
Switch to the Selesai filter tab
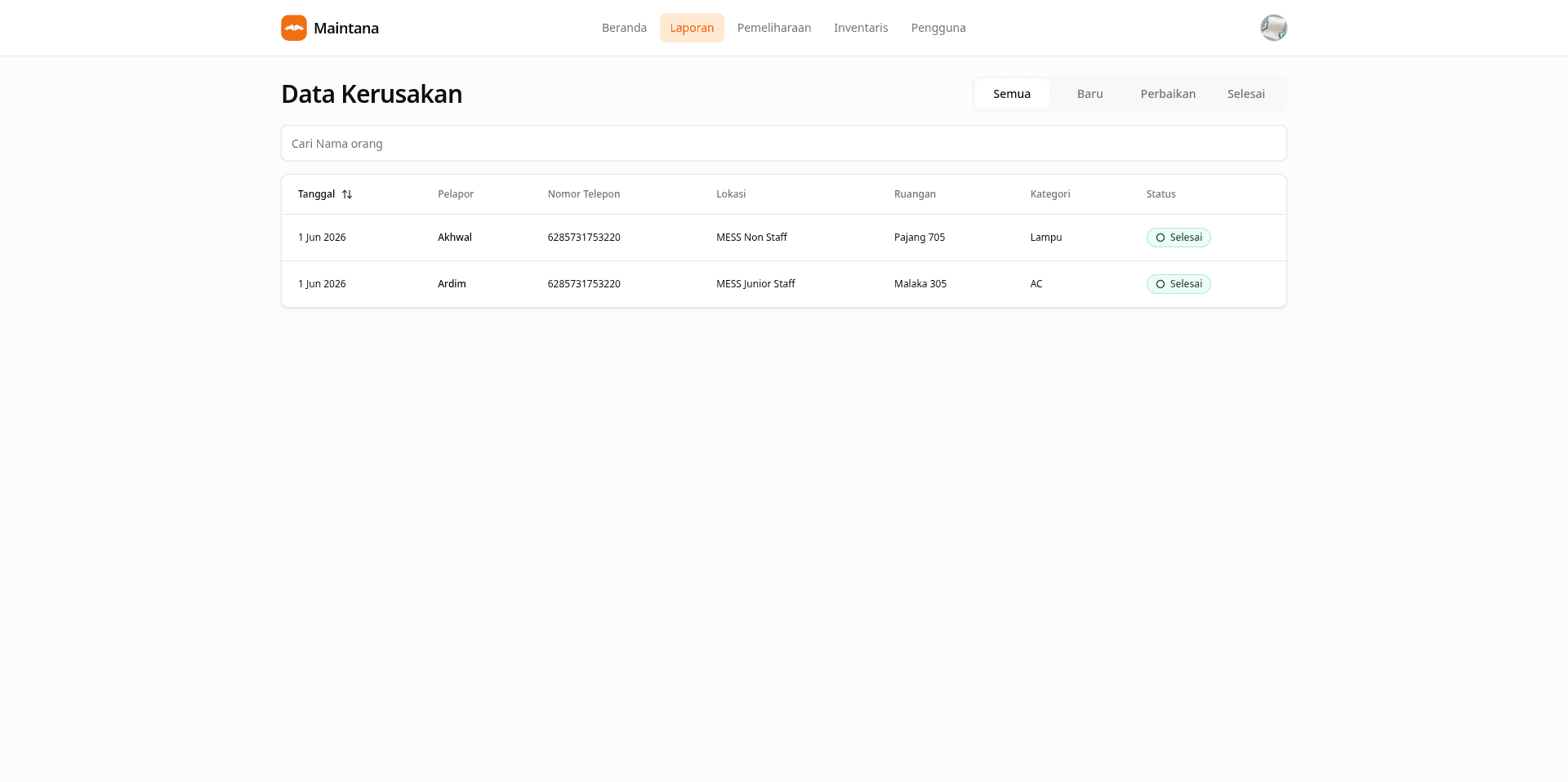pos(1246,94)
